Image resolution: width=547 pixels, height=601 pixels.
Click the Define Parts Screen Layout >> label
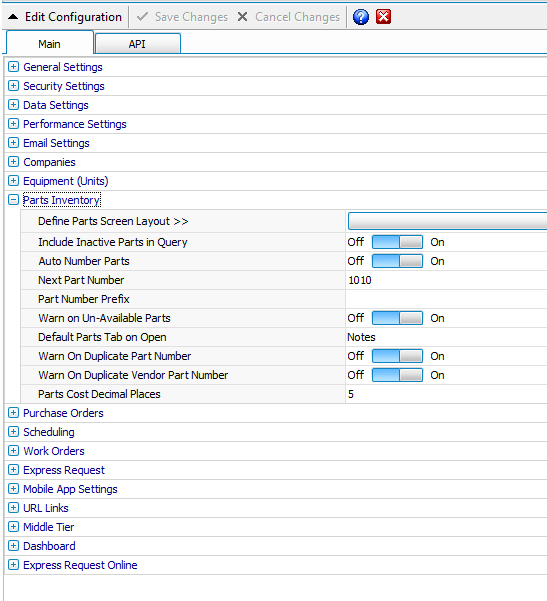(x=113, y=221)
